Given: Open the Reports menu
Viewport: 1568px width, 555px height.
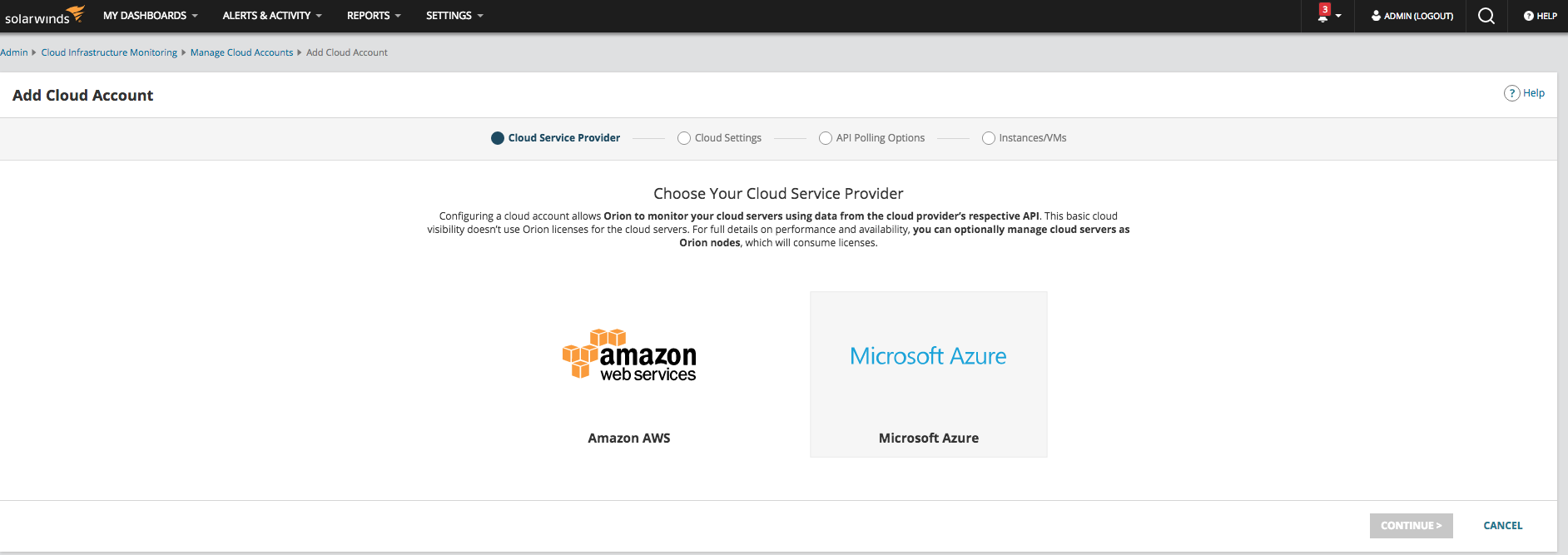Looking at the screenshot, I should [x=374, y=16].
